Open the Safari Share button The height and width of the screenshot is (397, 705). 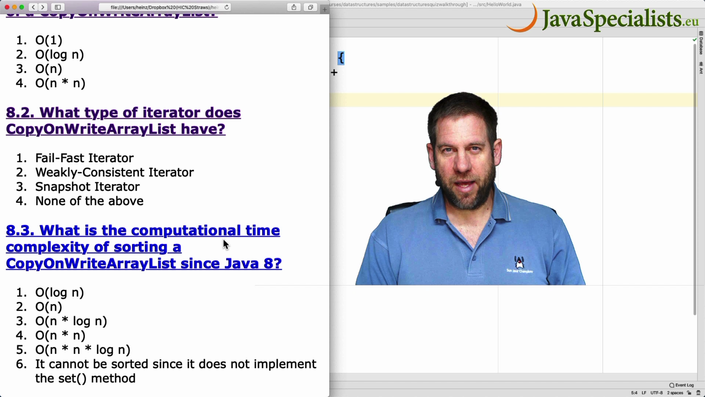[294, 7]
